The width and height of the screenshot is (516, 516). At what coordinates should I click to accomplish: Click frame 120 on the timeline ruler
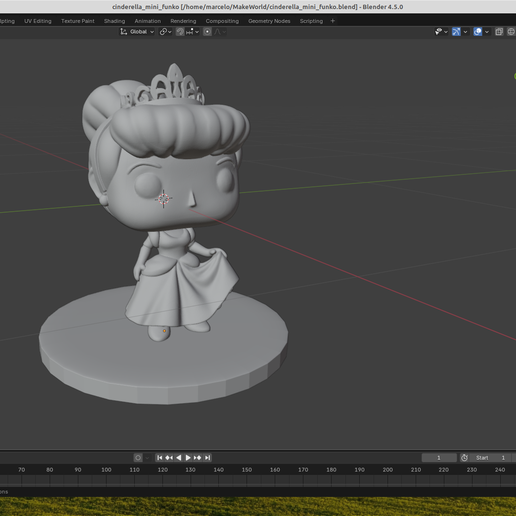163,470
